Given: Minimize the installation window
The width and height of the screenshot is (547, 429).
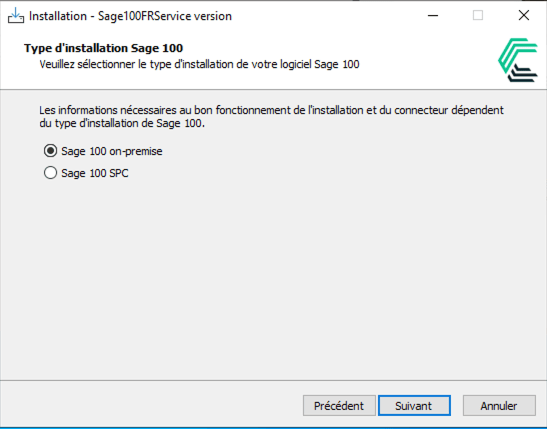Looking at the screenshot, I should click(x=433, y=16).
